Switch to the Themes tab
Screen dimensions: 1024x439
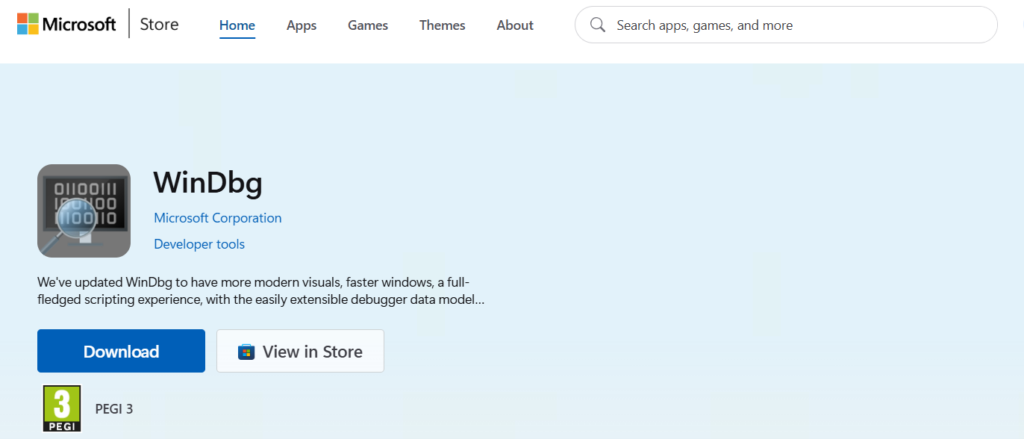click(442, 25)
